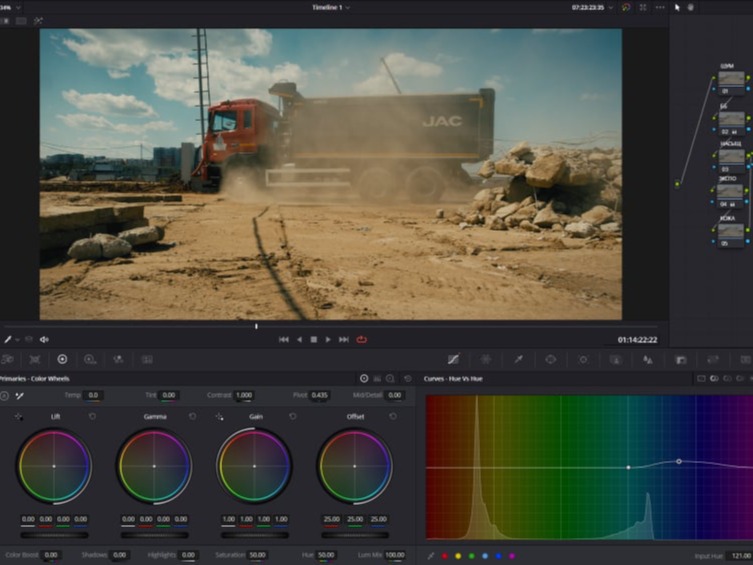
Task: Select the pointer tool in node editor
Action: coord(677,7)
